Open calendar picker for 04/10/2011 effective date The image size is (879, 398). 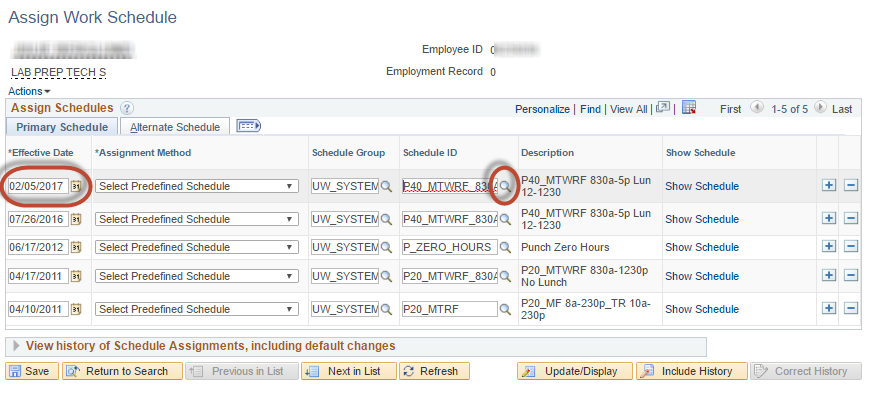(76, 309)
